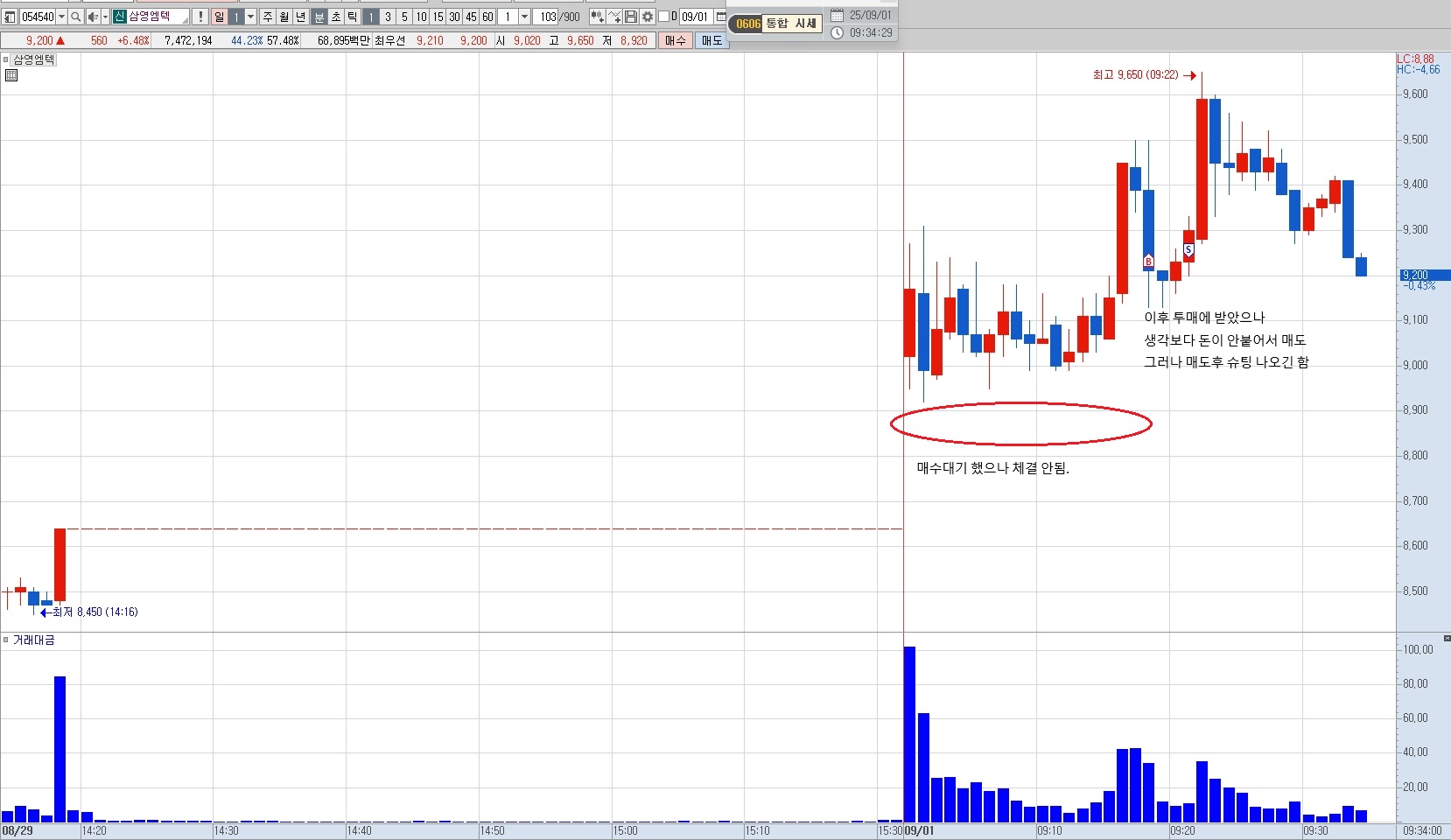The height and width of the screenshot is (840, 1451).
Task: Click the small grid icon below 삼영엠텍 label
Action: click(11, 75)
